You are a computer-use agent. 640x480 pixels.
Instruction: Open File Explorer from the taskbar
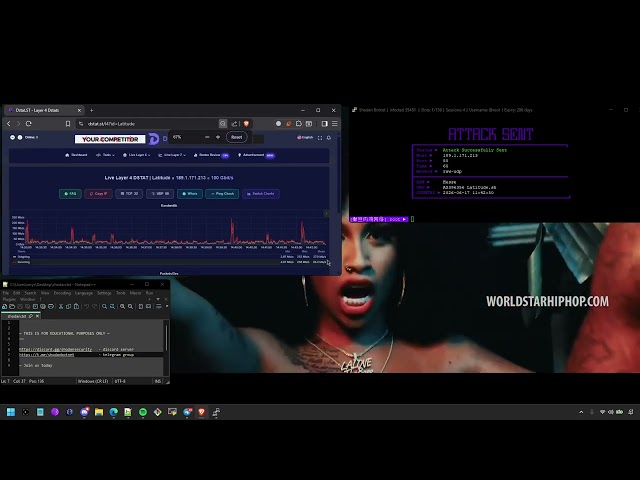coord(99,412)
